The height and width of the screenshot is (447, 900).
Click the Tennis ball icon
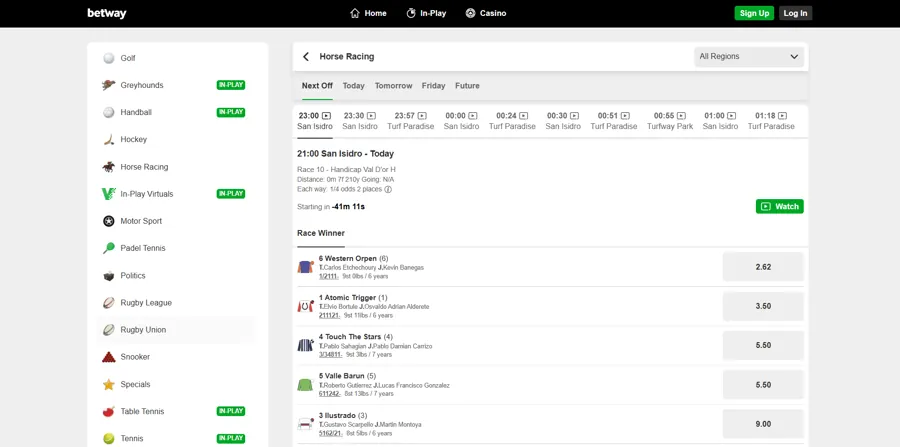tap(108, 438)
